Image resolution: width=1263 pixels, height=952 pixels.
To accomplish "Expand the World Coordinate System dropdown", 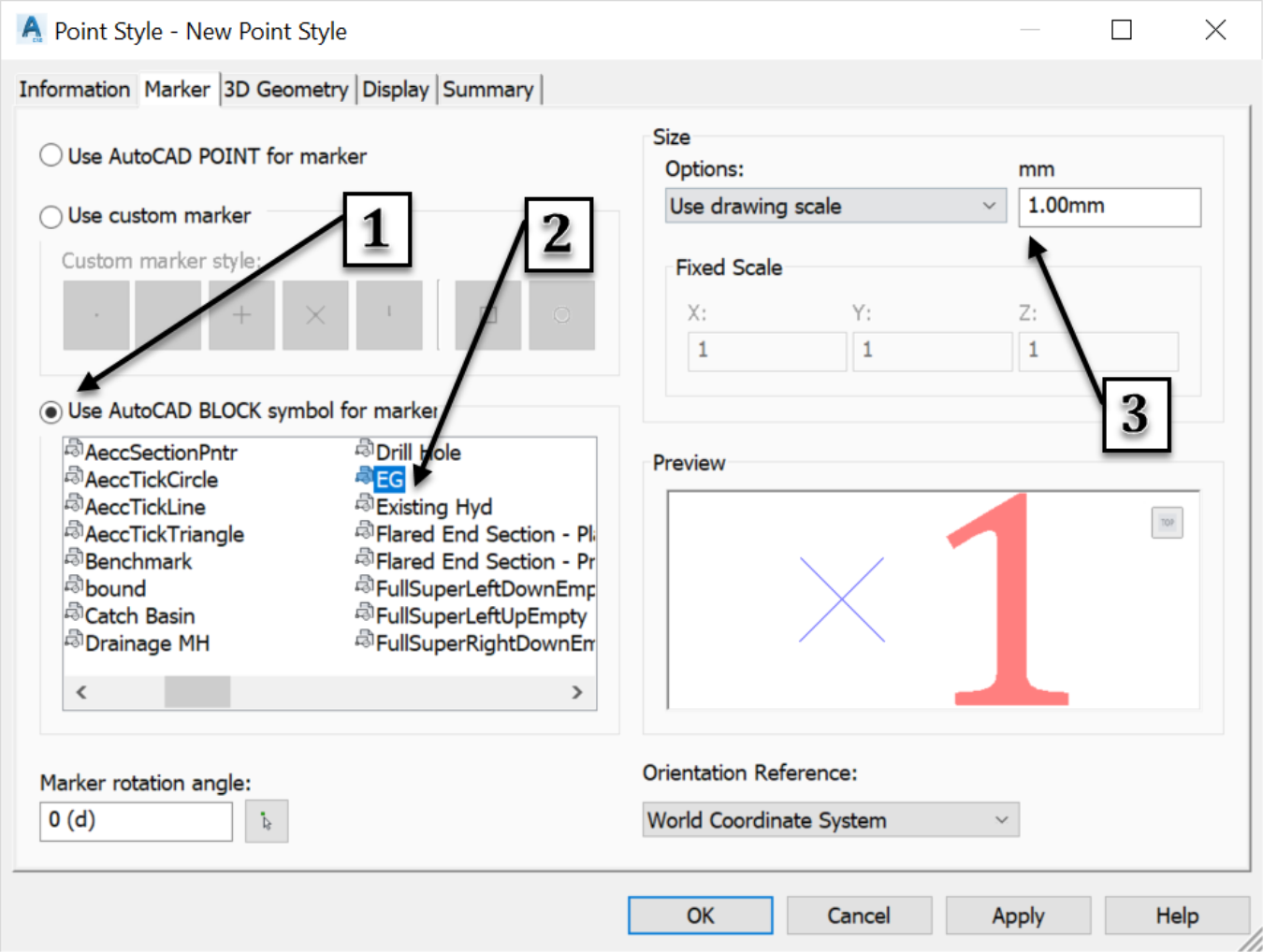I will [831, 820].
